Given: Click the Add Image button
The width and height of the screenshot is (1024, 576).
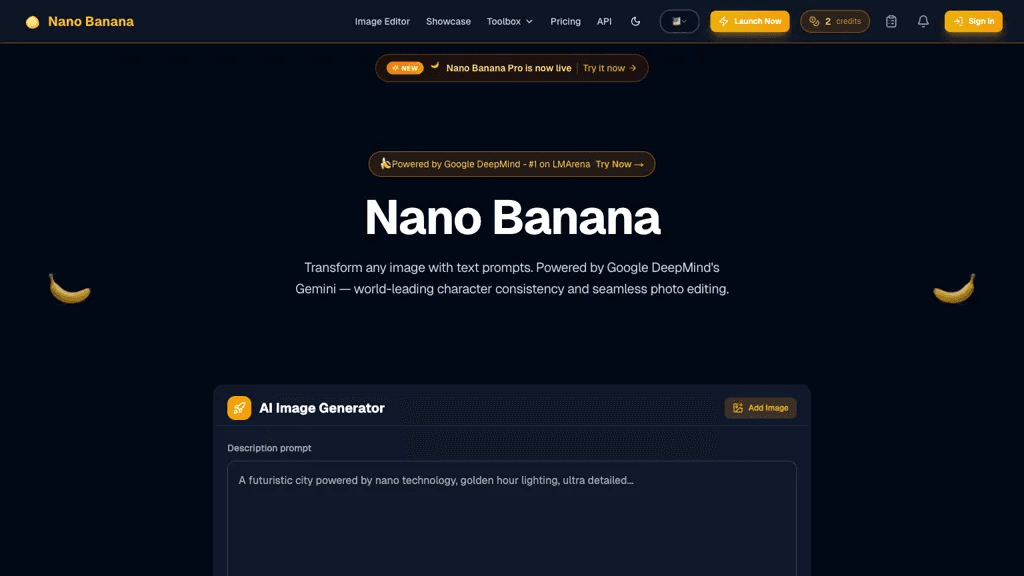Looking at the screenshot, I should click(x=760, y=408).
